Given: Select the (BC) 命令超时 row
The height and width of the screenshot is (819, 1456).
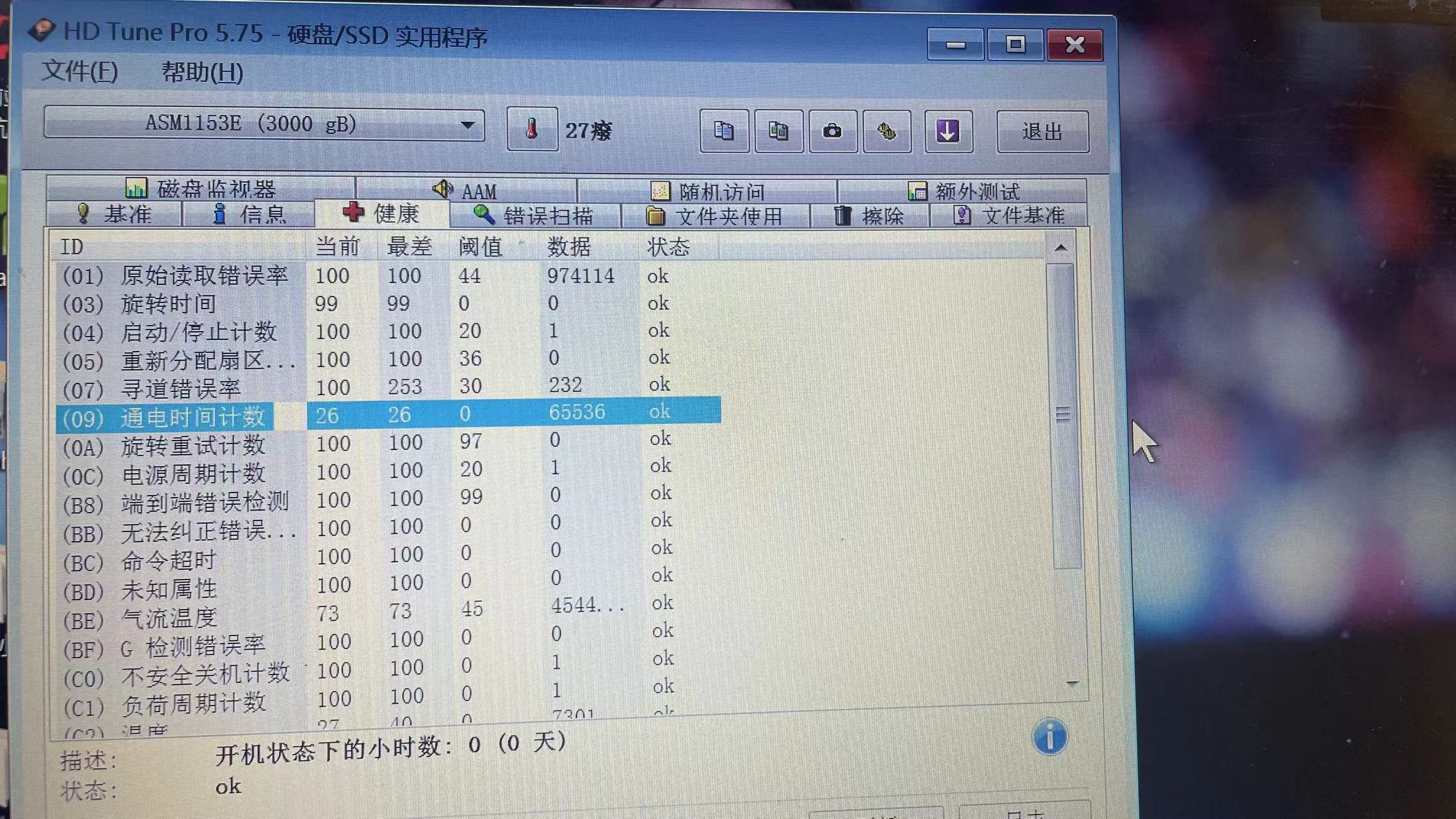Looking at the screenshot, I should coord(388,556).
